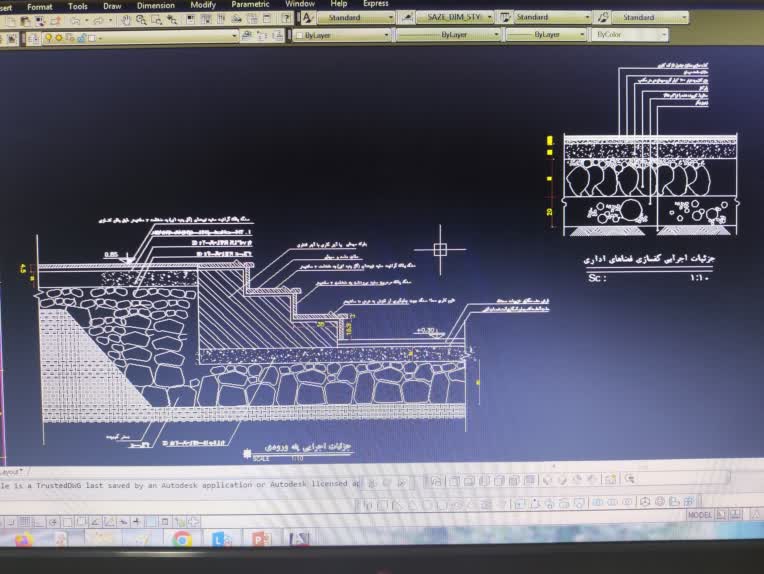Toggle the layer lock padlock icon
This screenshot has height=574, width=764.
(81, 38)
